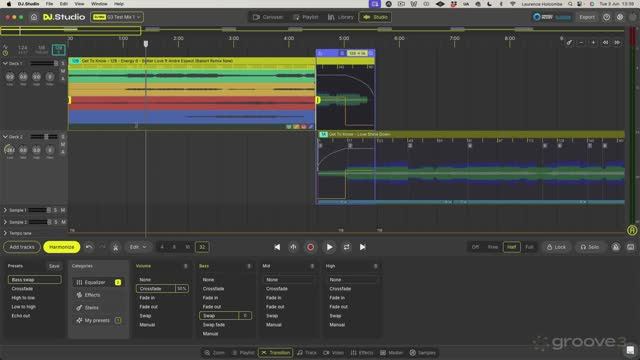Collapse the Deck 2 track
Screen dimensions: 640x360
(x=5, y=137)
